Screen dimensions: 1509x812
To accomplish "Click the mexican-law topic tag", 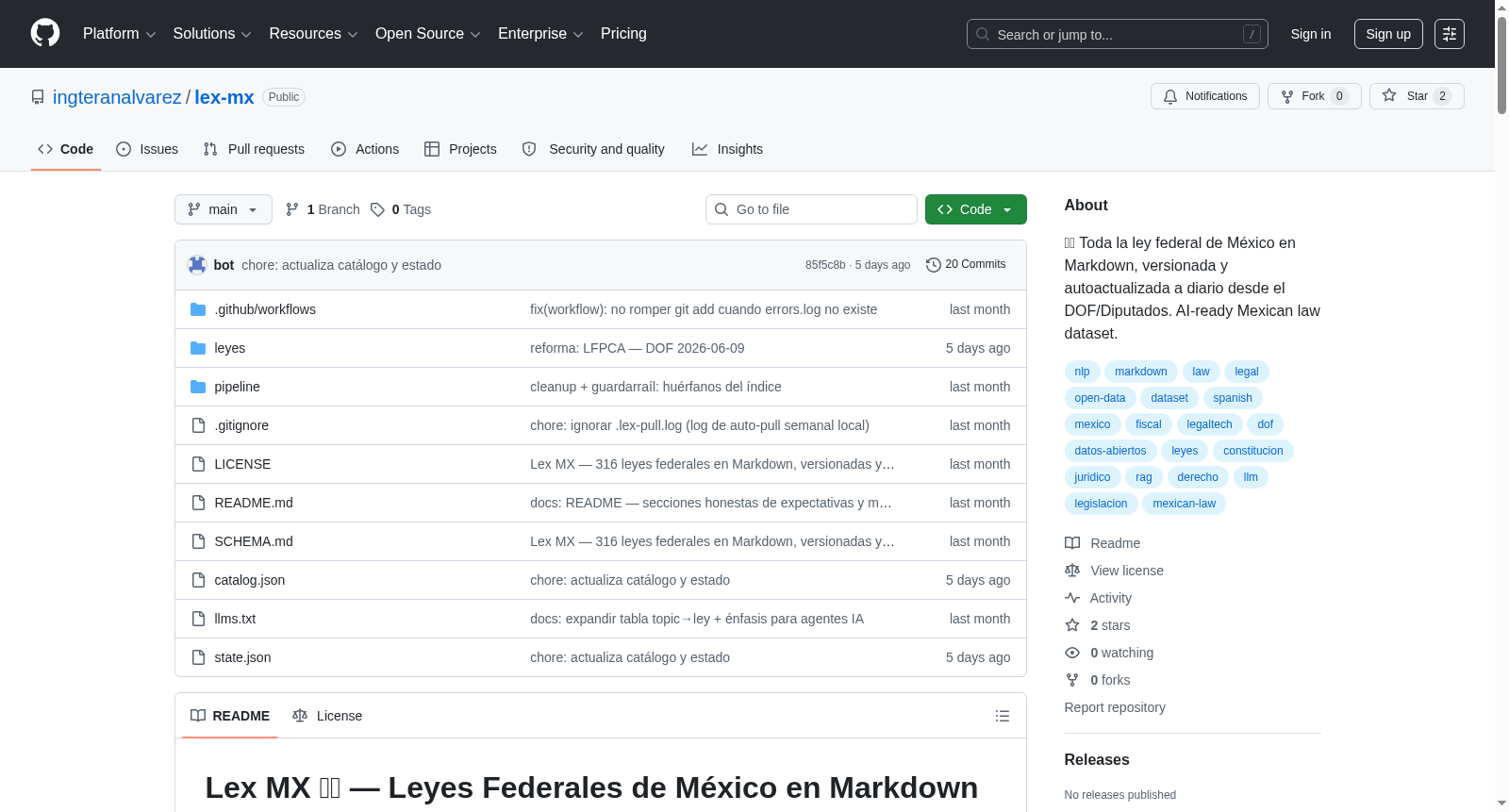I will coord(1184,504).
